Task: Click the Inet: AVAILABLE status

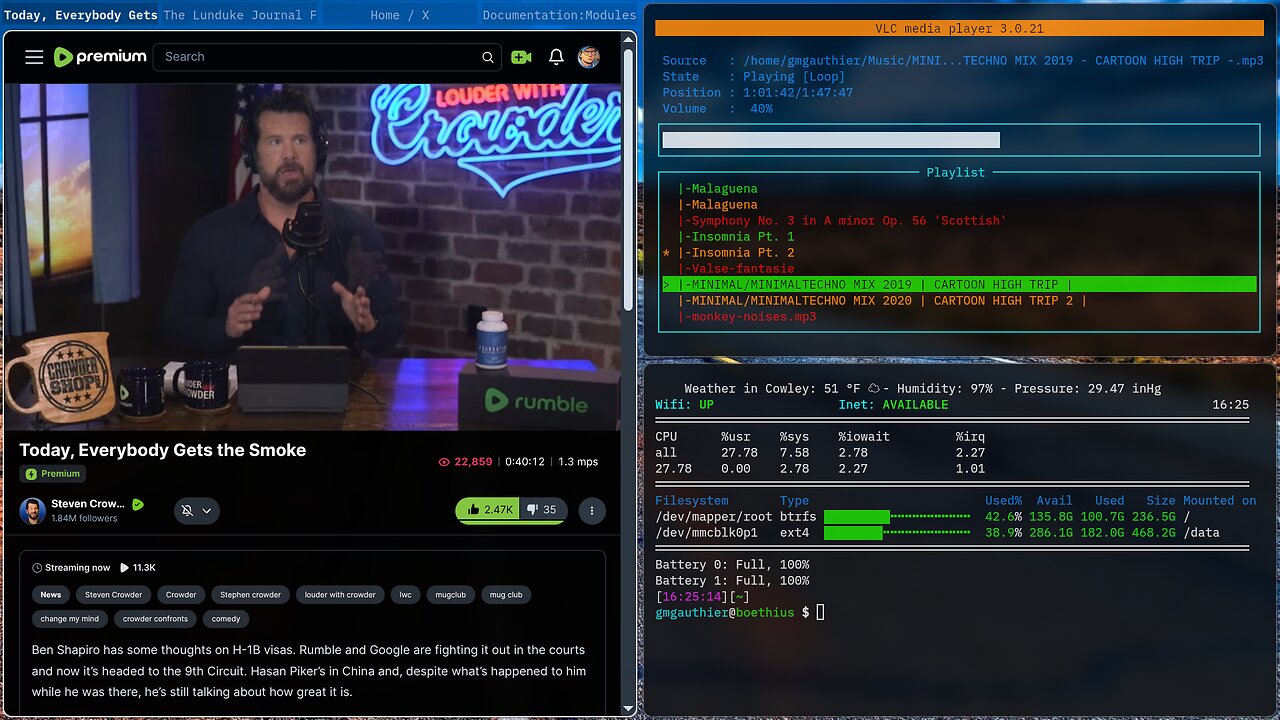Action: (893, 404)
